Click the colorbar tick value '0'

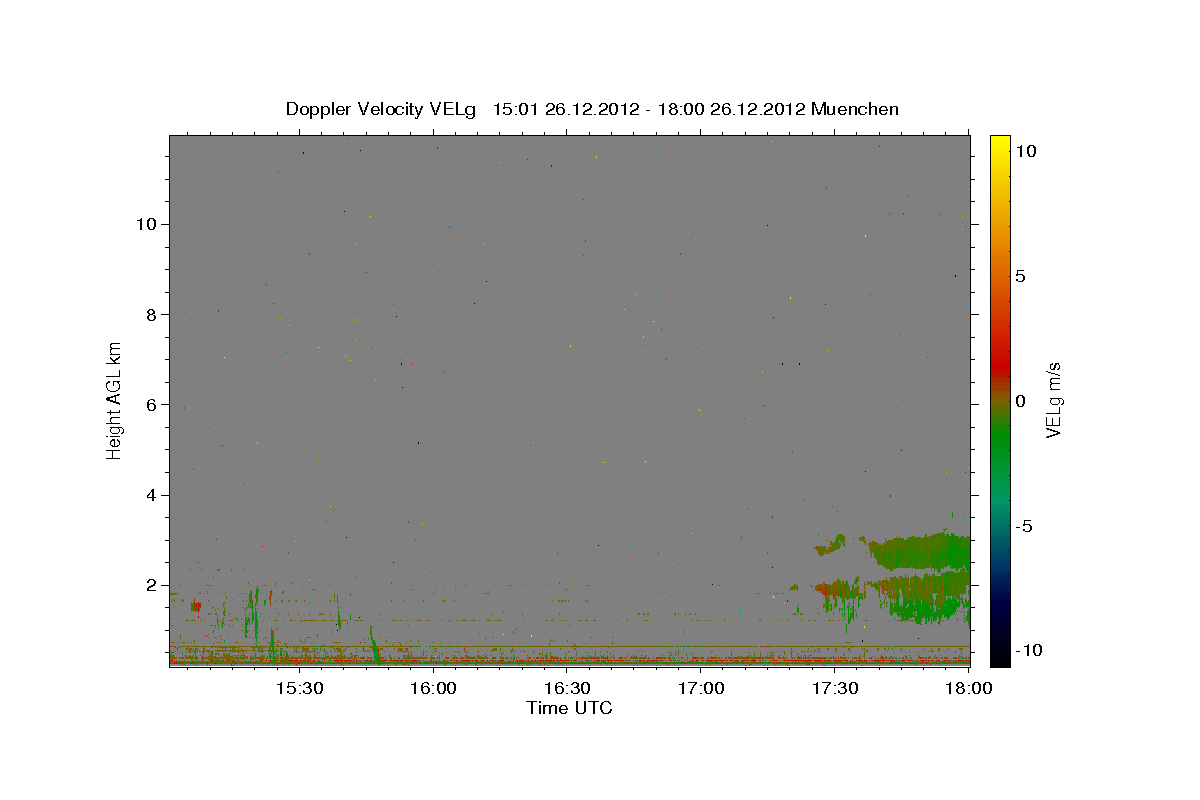click(1020, 401)
